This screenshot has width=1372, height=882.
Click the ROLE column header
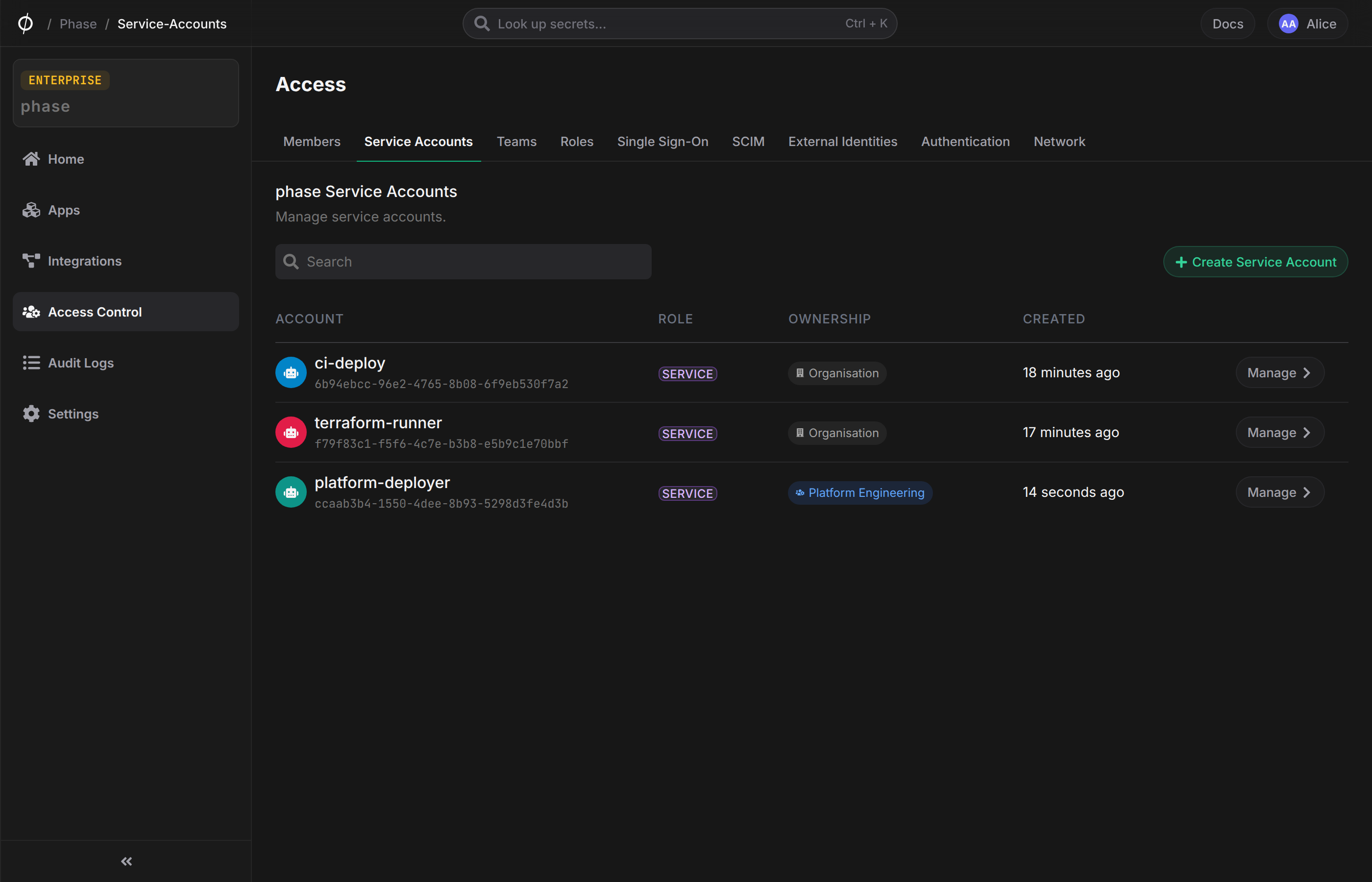point(675,319)
